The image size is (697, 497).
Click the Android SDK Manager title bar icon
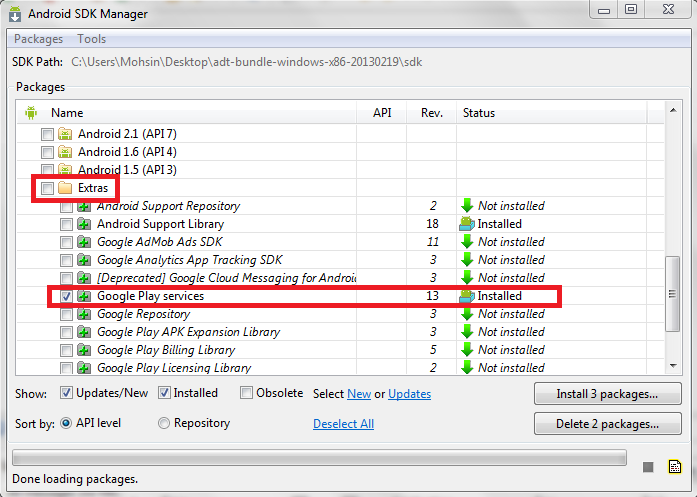(x=15, y=14)
